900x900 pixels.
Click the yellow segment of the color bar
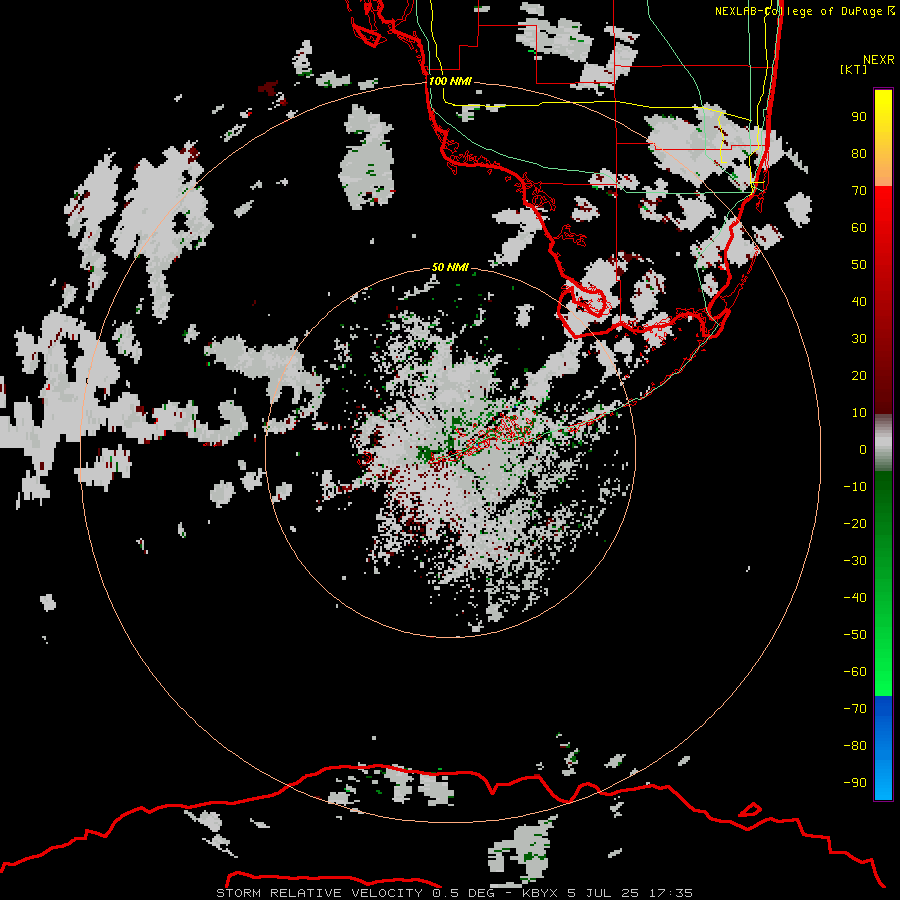click(x=883, y=138)
